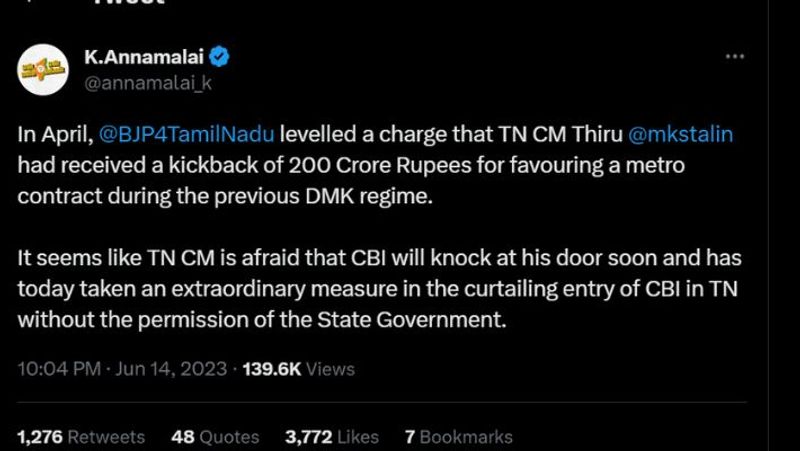This screenshot has width=800, height=451.
Task: Visit the @BJP4TamilNadu mention
Action: coord(188,136)
